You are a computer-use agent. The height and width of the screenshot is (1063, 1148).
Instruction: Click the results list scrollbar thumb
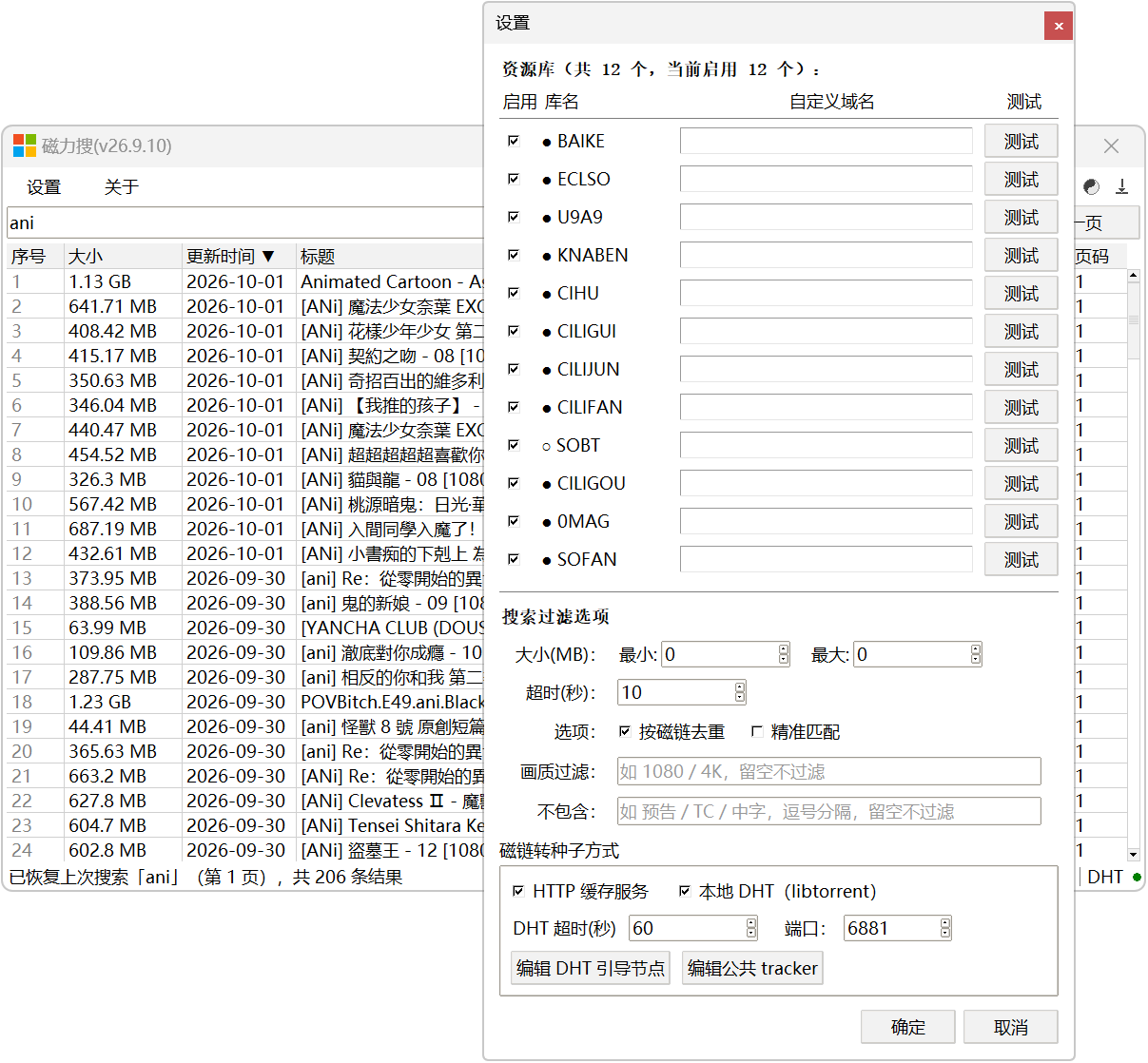[x=1133, y=320]
